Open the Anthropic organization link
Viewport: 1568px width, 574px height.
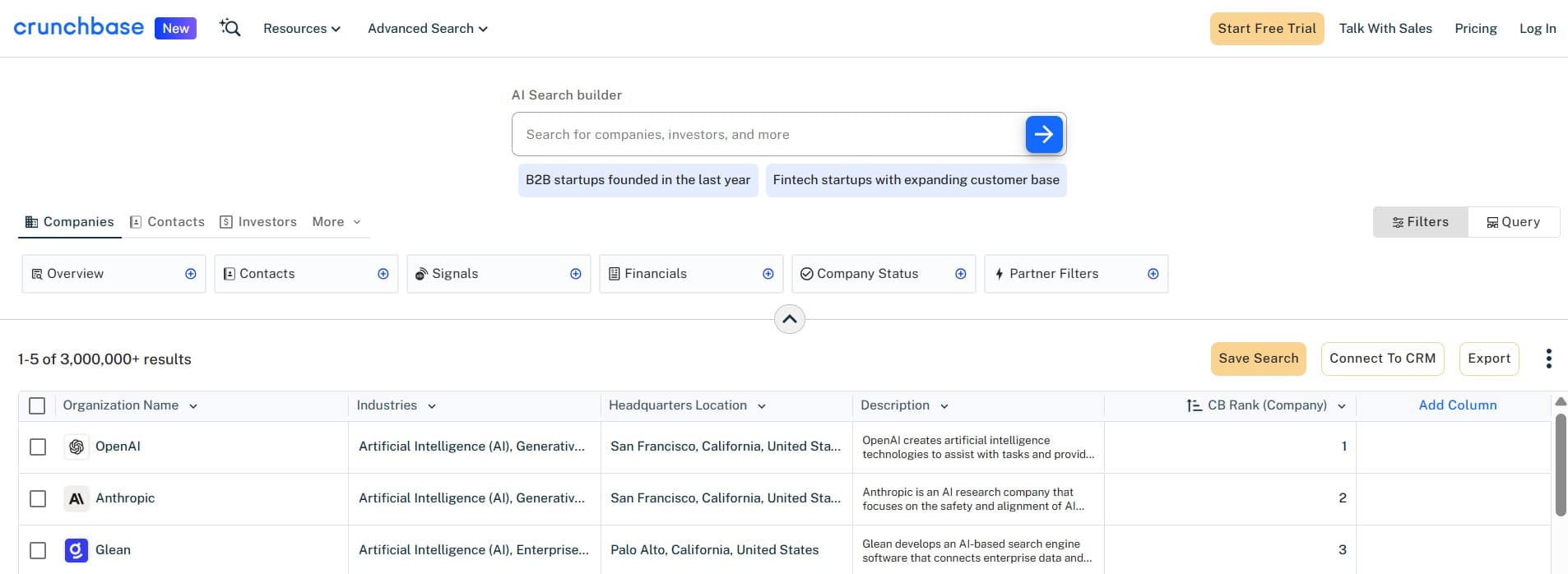tap(125, 498)
